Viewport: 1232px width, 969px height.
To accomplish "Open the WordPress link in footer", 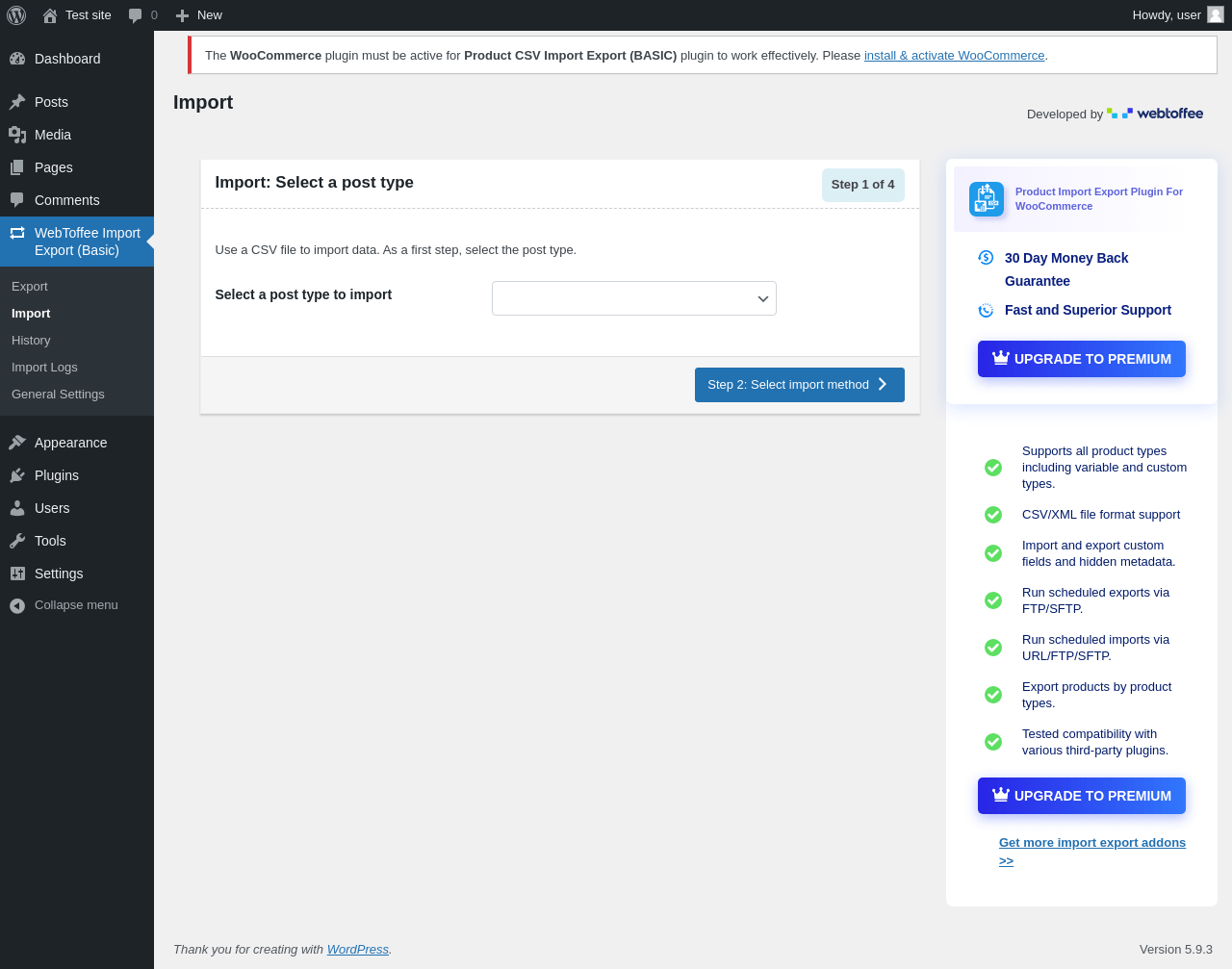I will (x=357, y=950).
